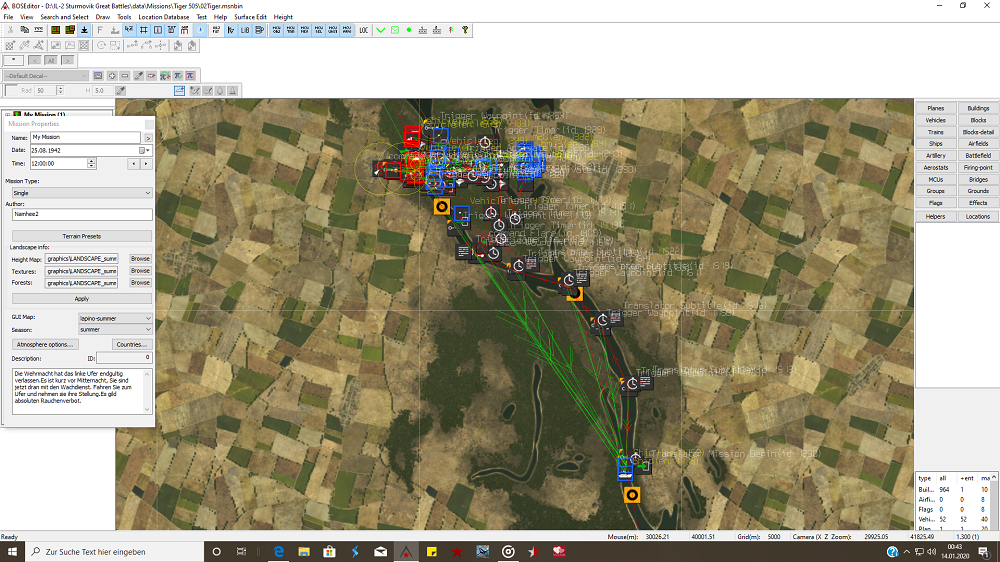Click the Time spinner arrows
1000x562 pixels.
coord(91,164)
